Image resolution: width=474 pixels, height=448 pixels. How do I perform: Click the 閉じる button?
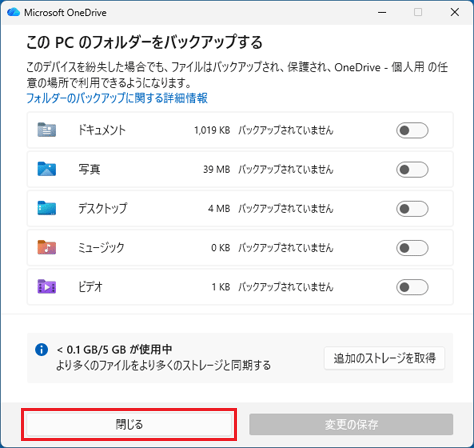coord(129,424)
